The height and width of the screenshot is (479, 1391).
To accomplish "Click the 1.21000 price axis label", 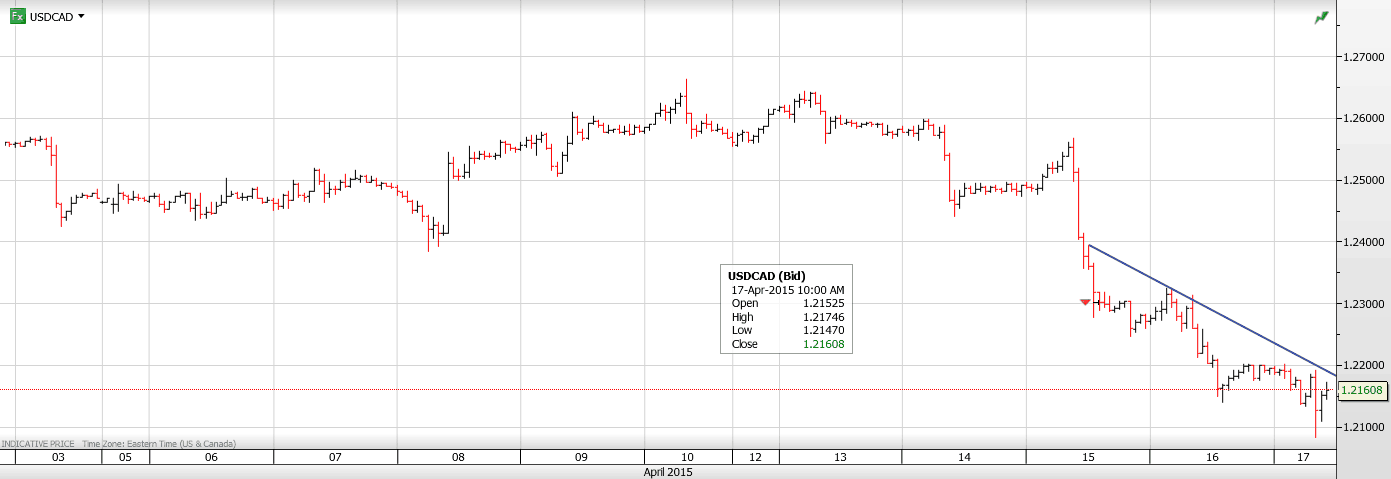I will (x=1364, y=427).
